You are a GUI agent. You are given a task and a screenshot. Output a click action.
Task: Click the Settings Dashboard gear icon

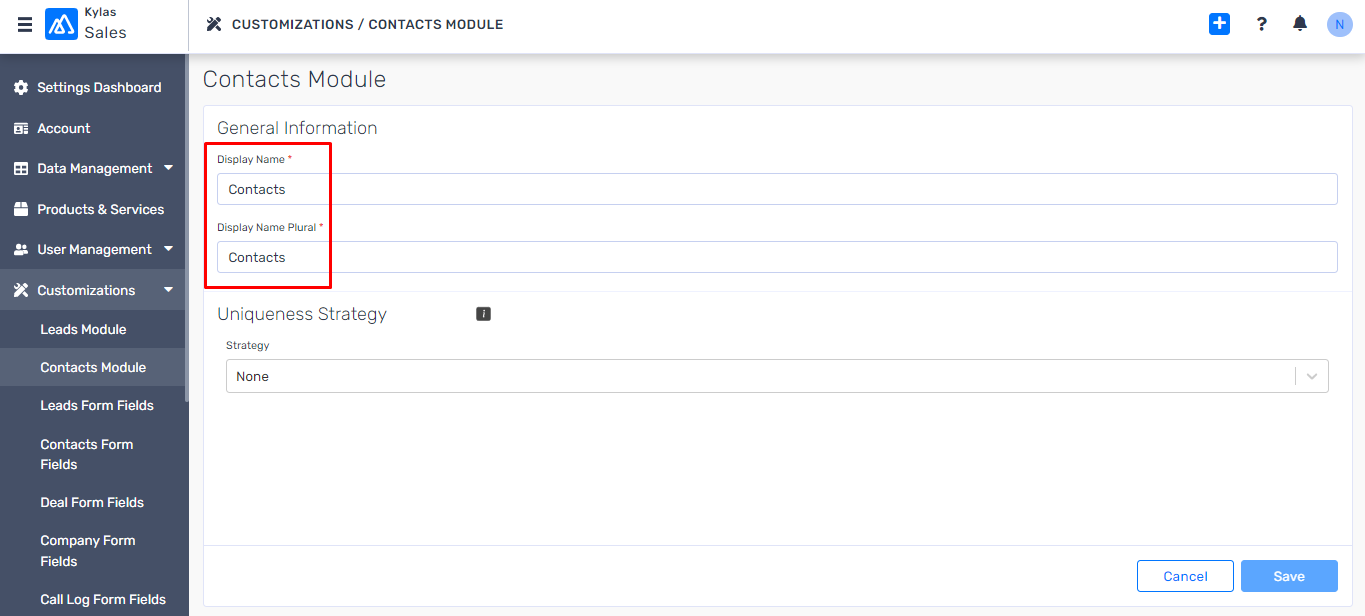(20, 88)
